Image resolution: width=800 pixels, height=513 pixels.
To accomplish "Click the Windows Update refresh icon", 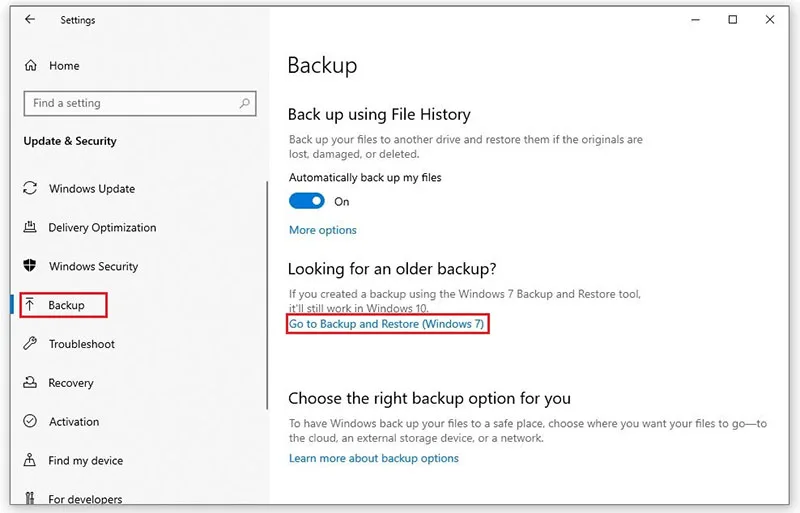I will tap(30, 188).
